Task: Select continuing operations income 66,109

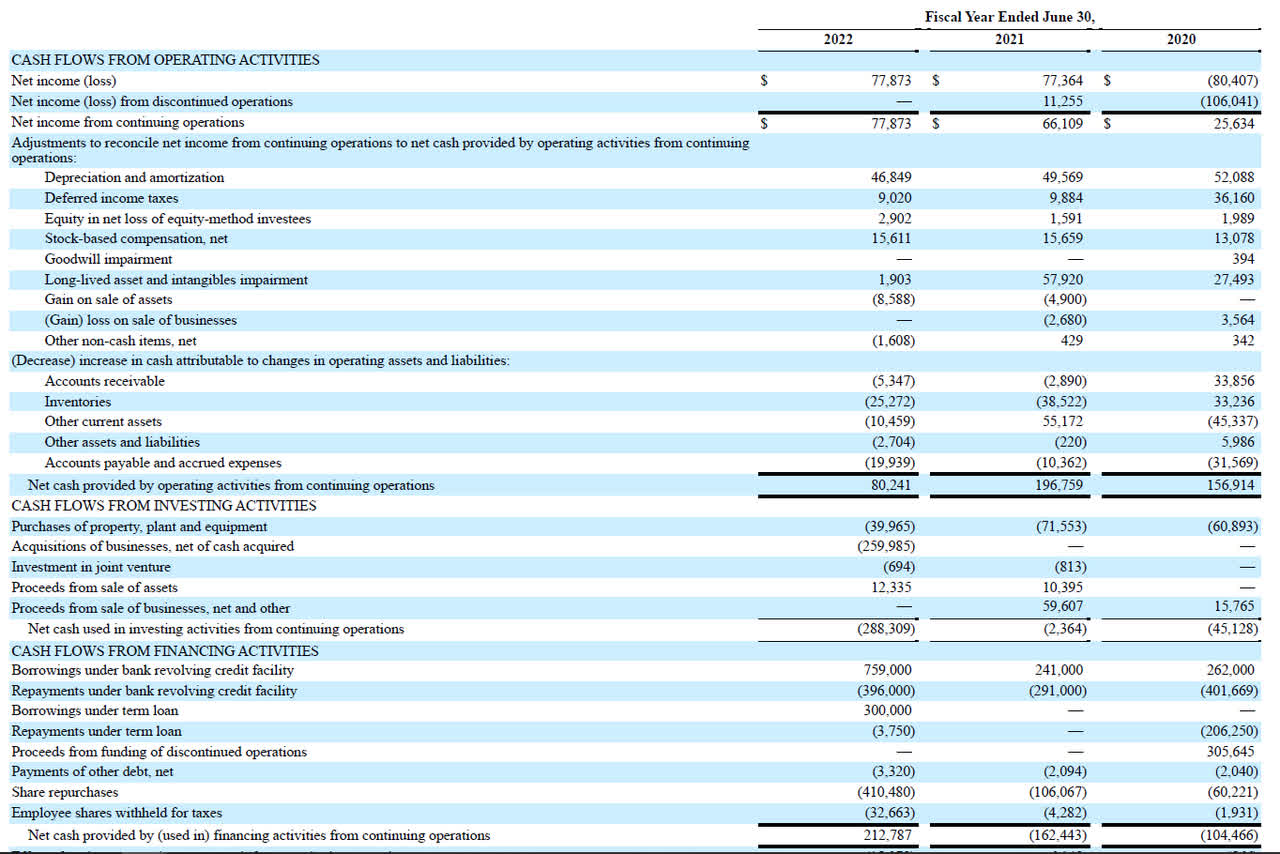Action: click(1062, 122)
